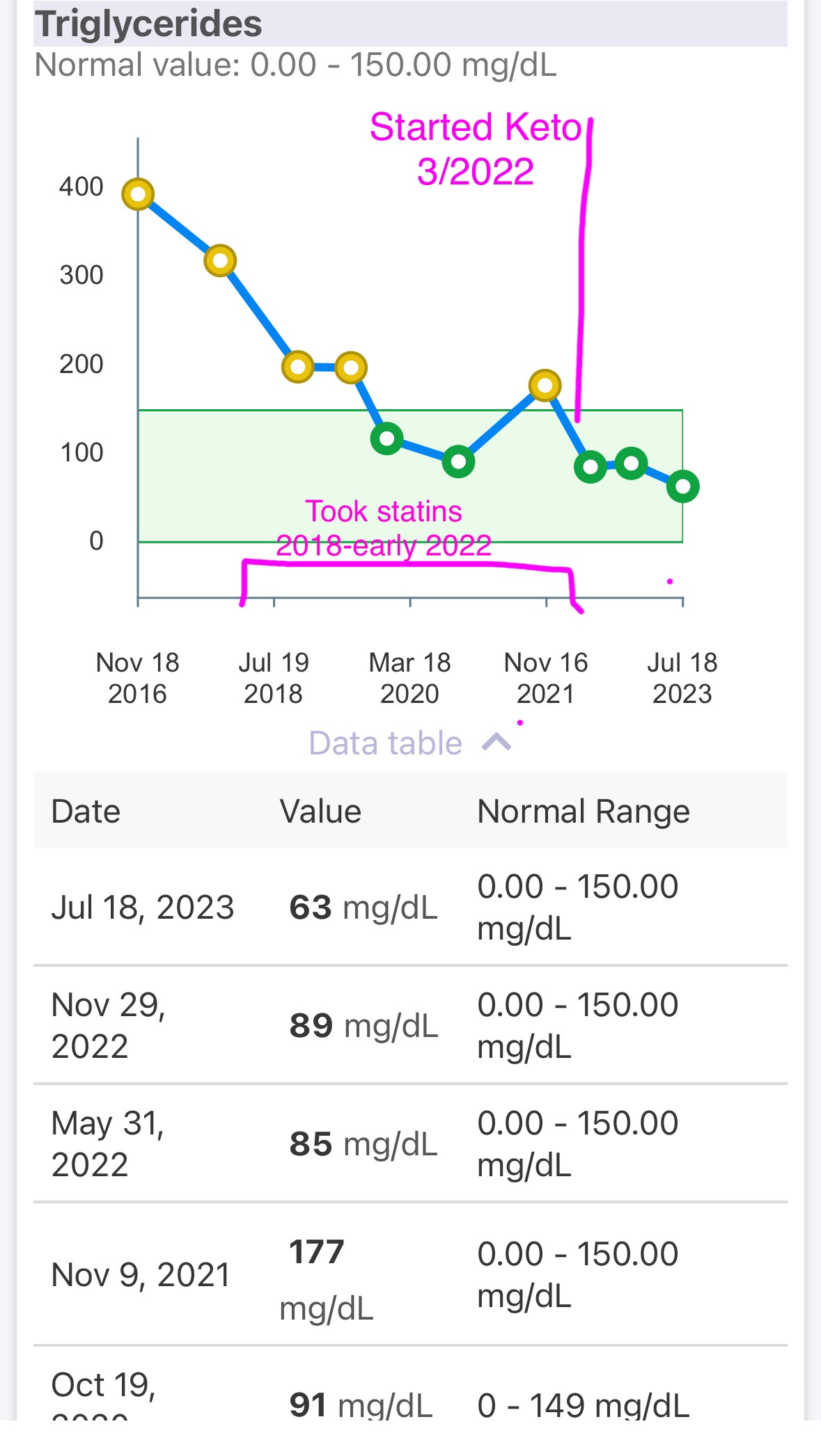Tap the first yellow data point near 400
This screenshot has height=1456, width=821.
(x=138, y=194)
